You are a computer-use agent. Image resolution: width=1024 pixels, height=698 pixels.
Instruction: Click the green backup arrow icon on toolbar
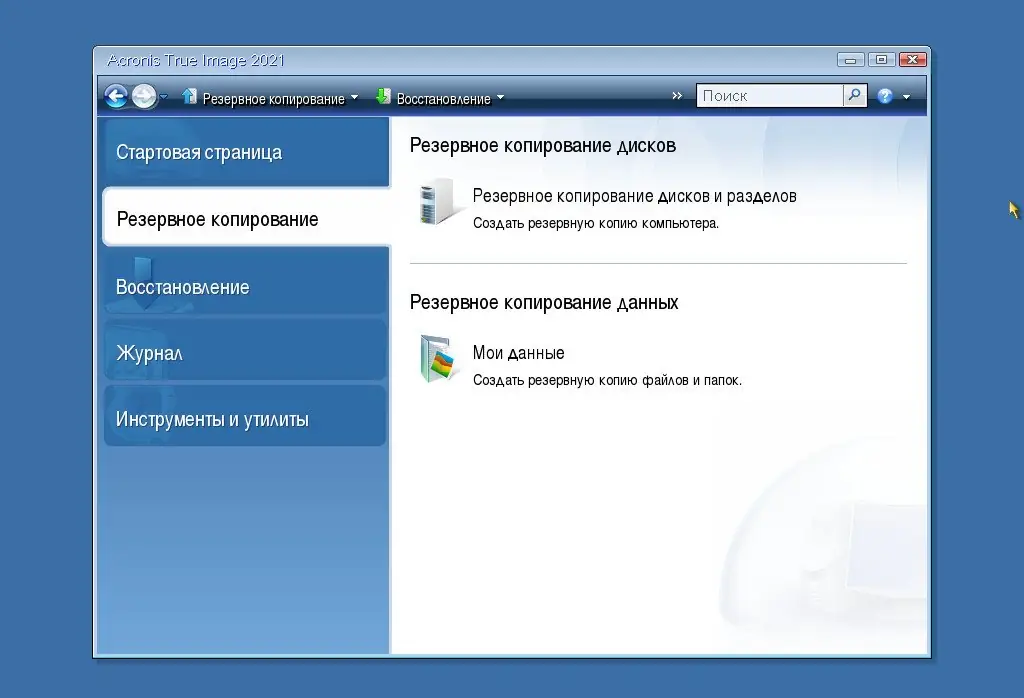click(x=188, y=97)
